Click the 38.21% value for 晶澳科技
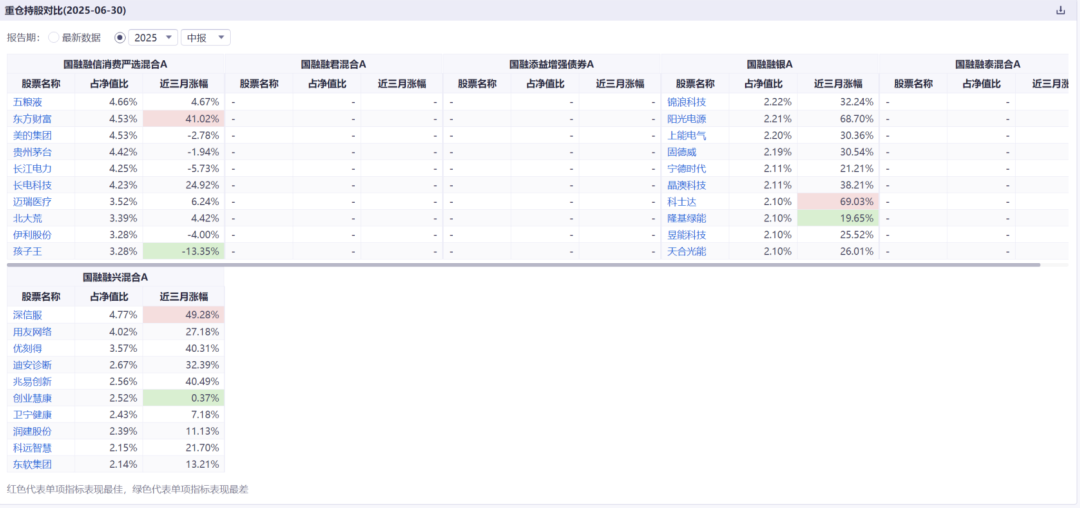Image resolution: width=1080 pixels, height=508 pixels. click(x=858, y=184)
